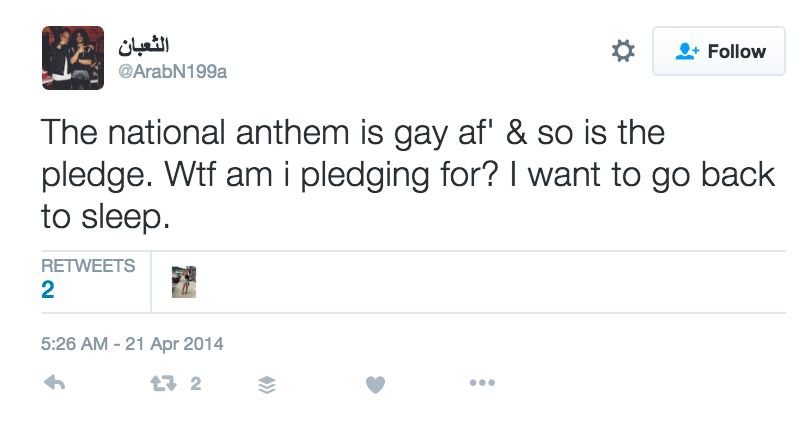The width and height of the screenshot is (812, 424).
Task: View the retweeter's small avatar thumbnail
Action: point(184,282)
